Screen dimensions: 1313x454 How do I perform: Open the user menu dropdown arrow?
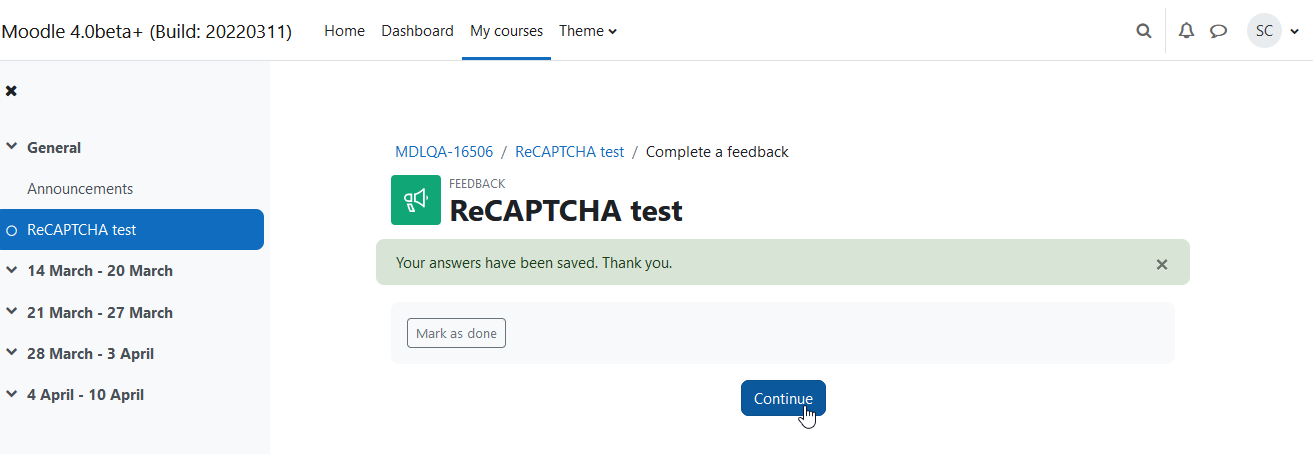click(1294, 32)
